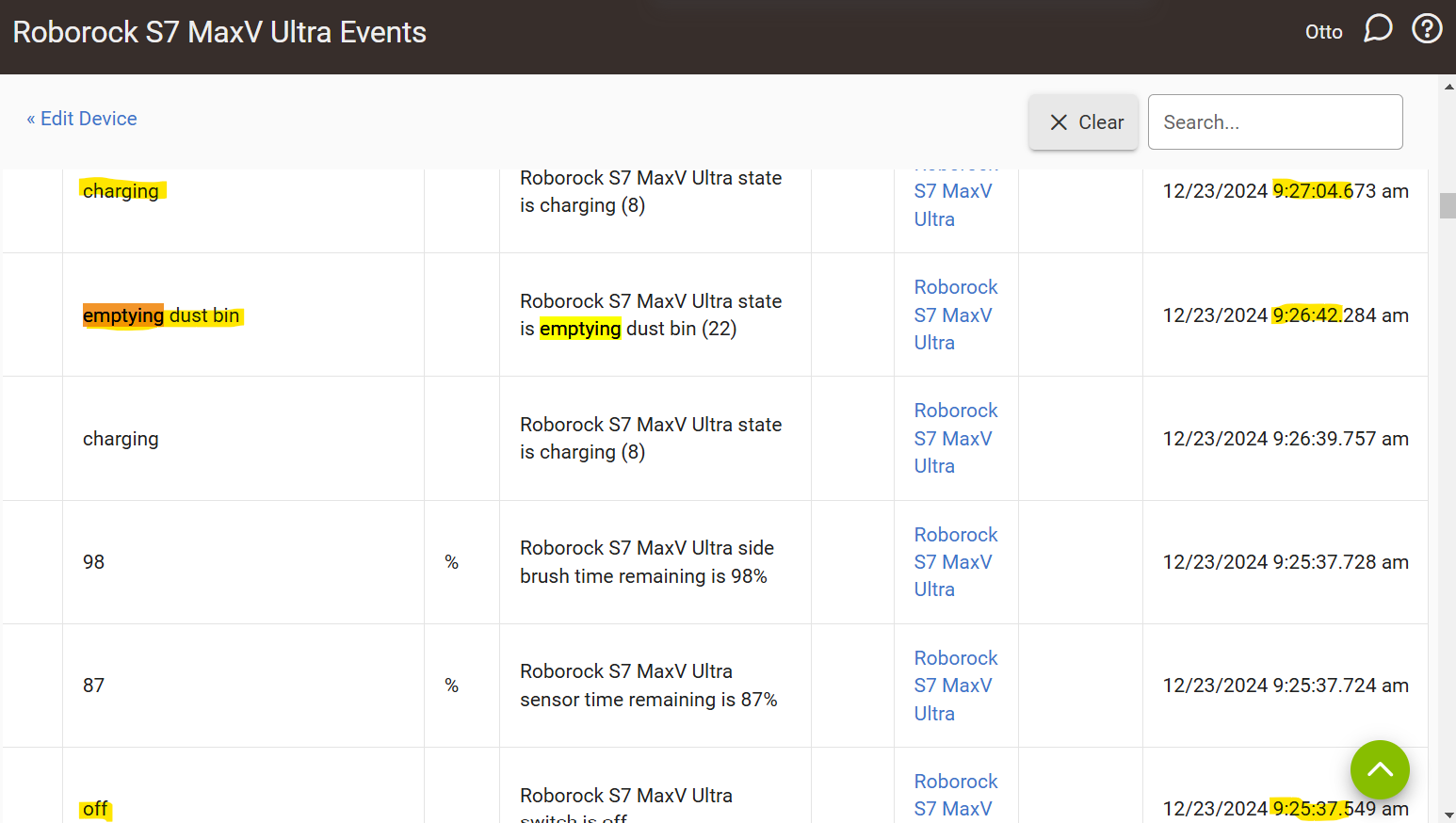Select description 'is emptying dust bin (22)'

(x=628, y=329)
